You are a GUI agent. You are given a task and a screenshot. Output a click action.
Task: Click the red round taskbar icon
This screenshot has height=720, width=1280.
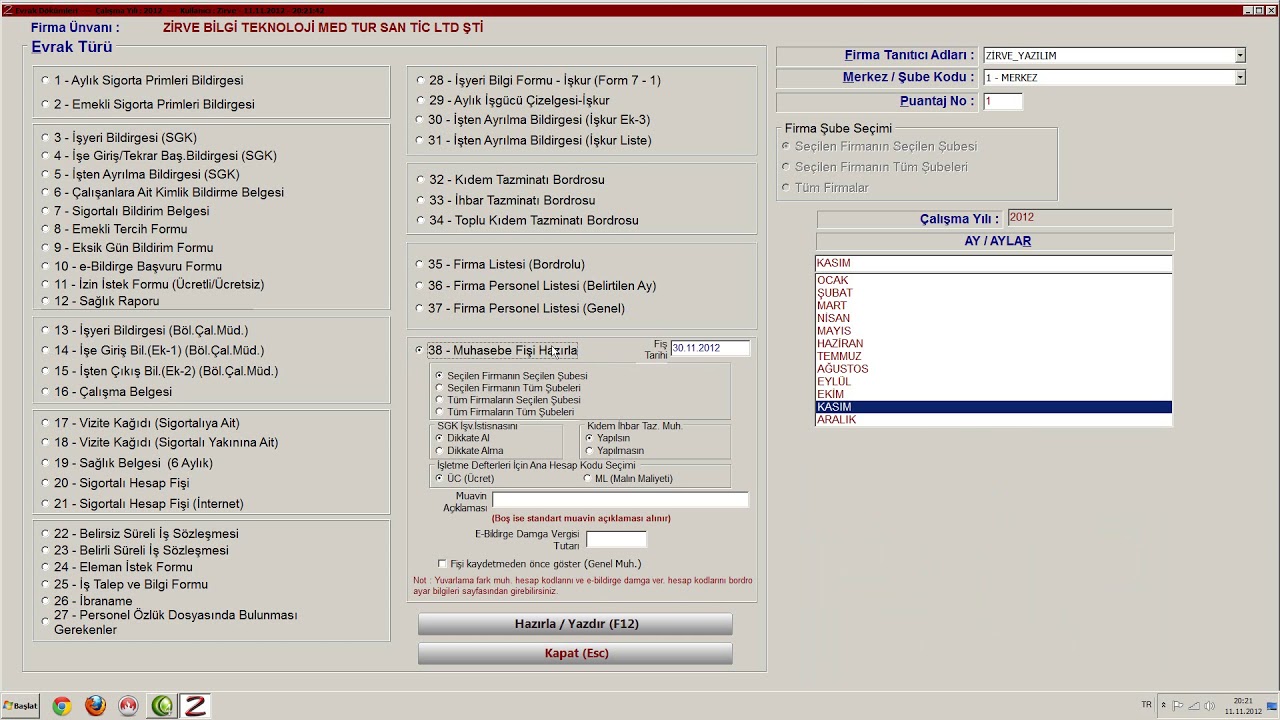(128, 706)
